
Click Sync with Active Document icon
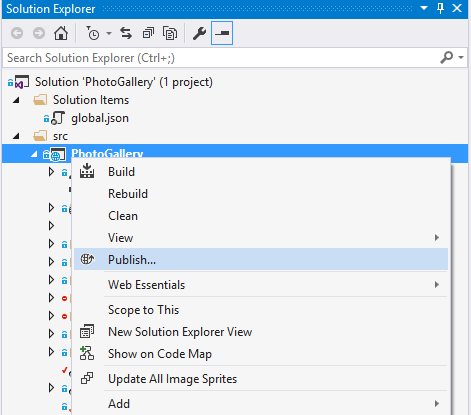[x=126, y=33]
